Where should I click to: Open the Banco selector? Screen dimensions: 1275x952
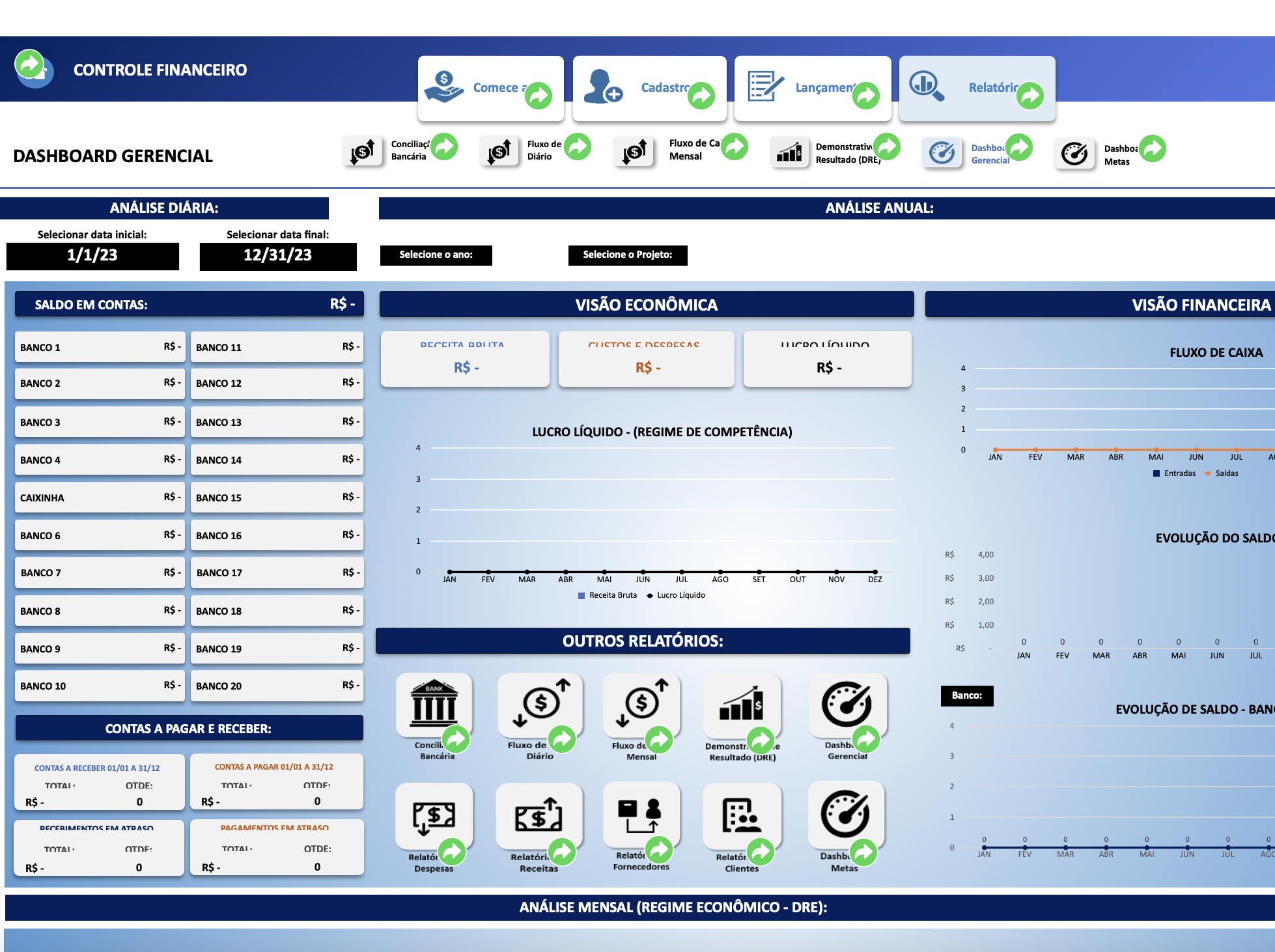pos(967,695)
